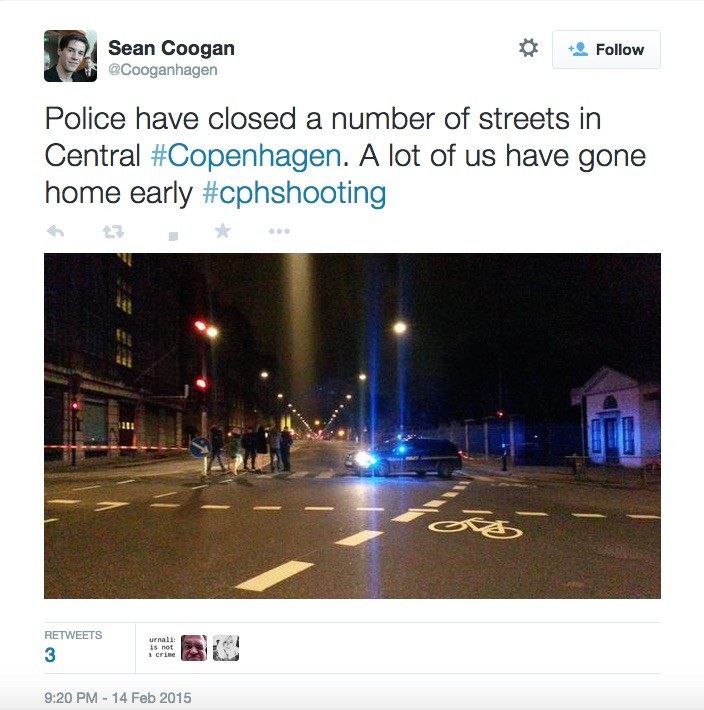
Task: Click the tweet text about closed streets
Action: (345, 156)
